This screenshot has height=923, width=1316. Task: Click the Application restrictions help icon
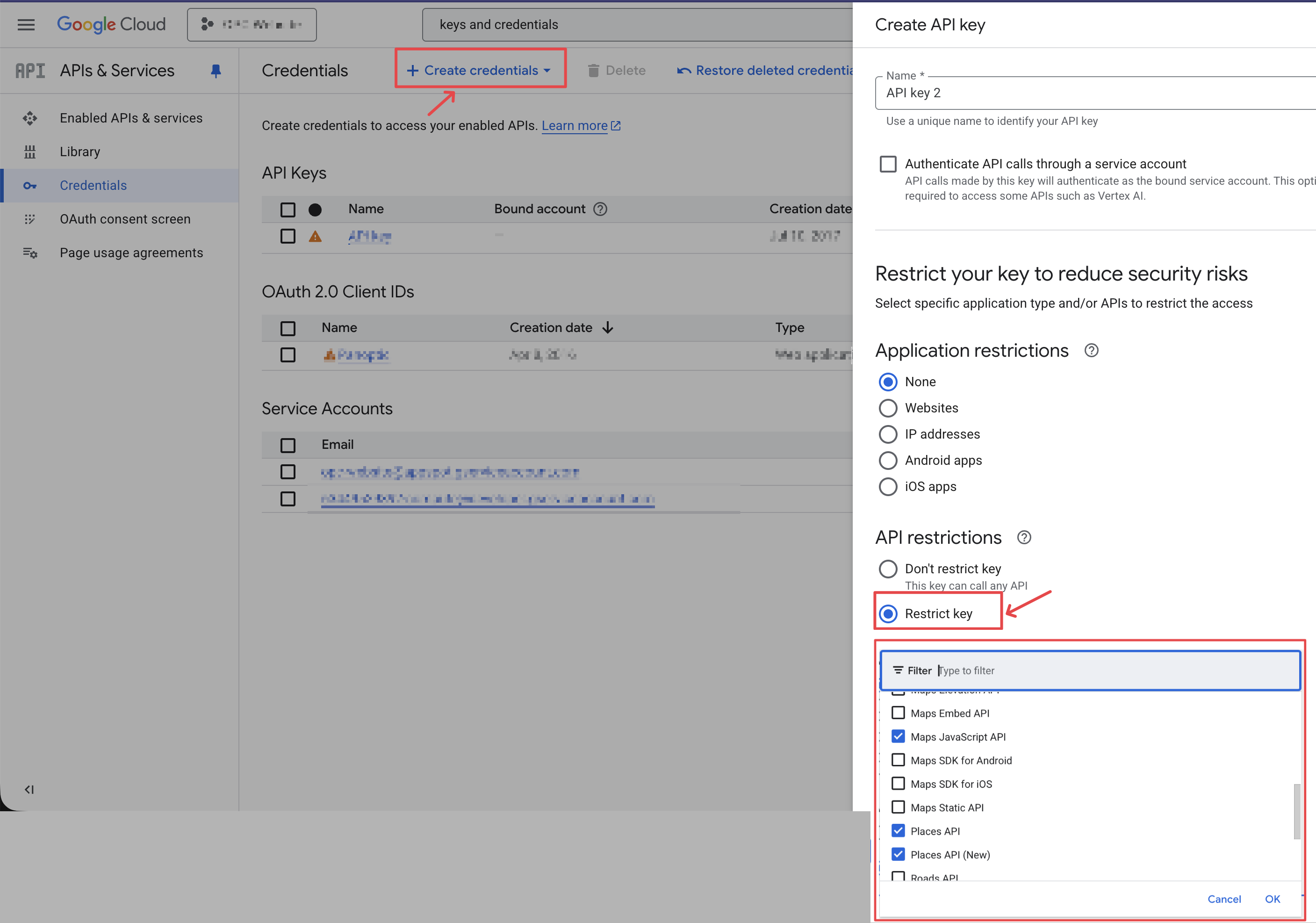pyautogui.click(x=1091, y=350)
